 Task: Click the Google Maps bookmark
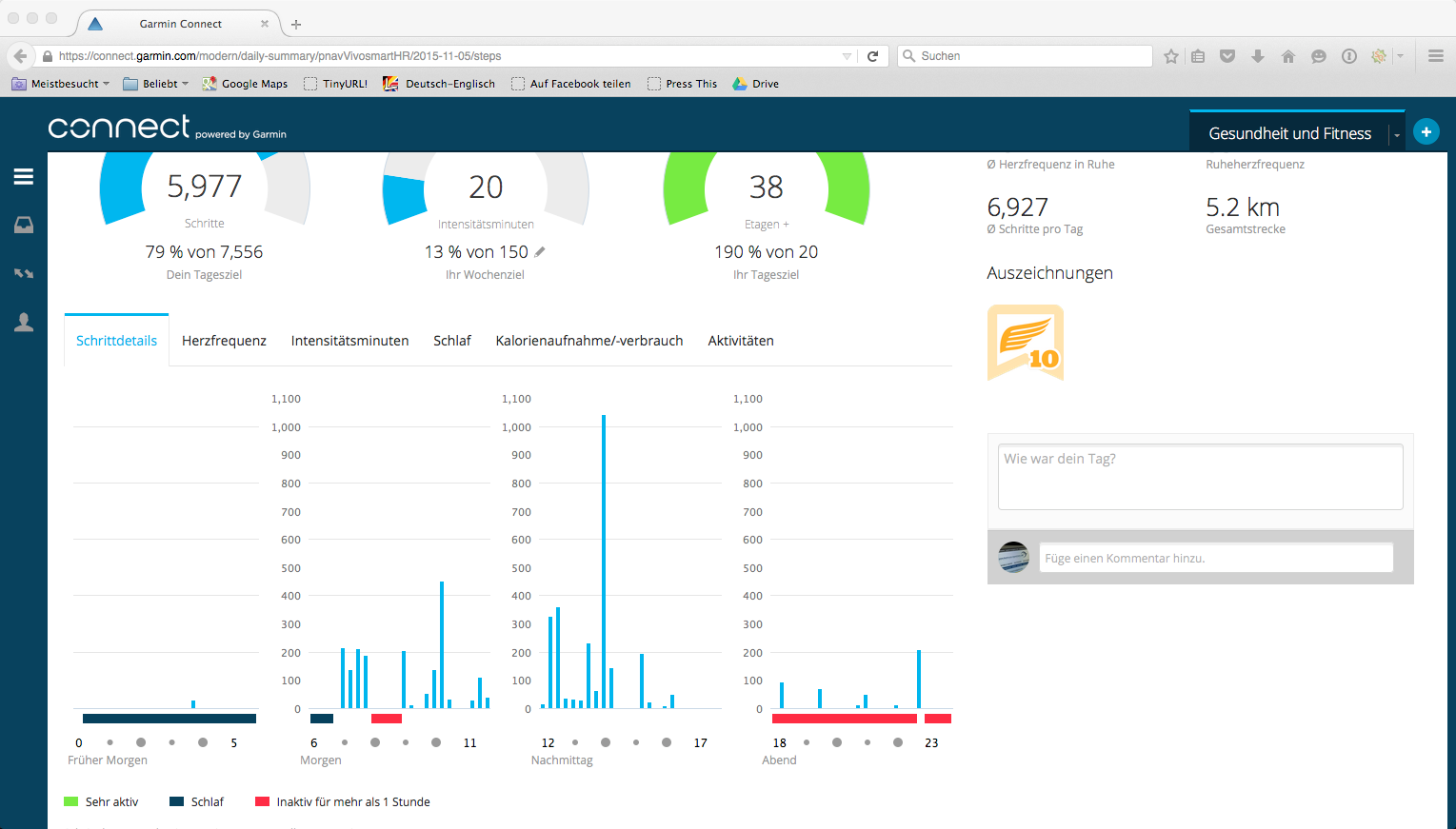(245, 84)
